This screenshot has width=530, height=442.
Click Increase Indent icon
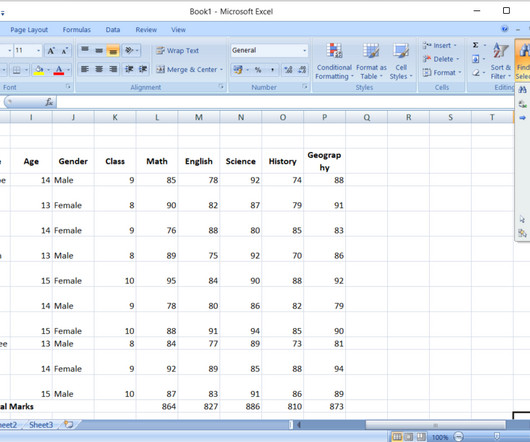[x=143, y=69]
